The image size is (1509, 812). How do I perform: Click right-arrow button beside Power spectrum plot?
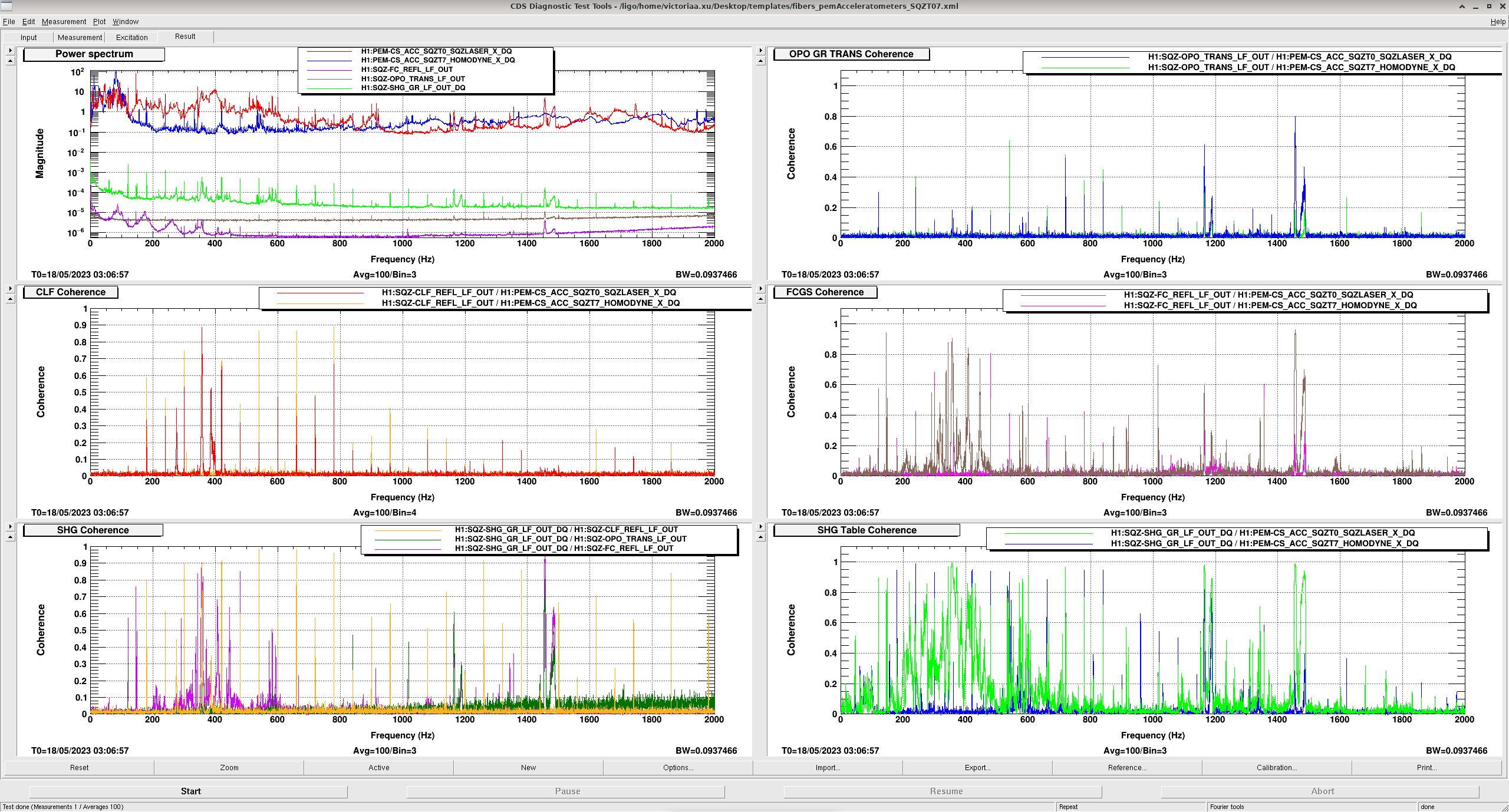(x=10, y=51)
